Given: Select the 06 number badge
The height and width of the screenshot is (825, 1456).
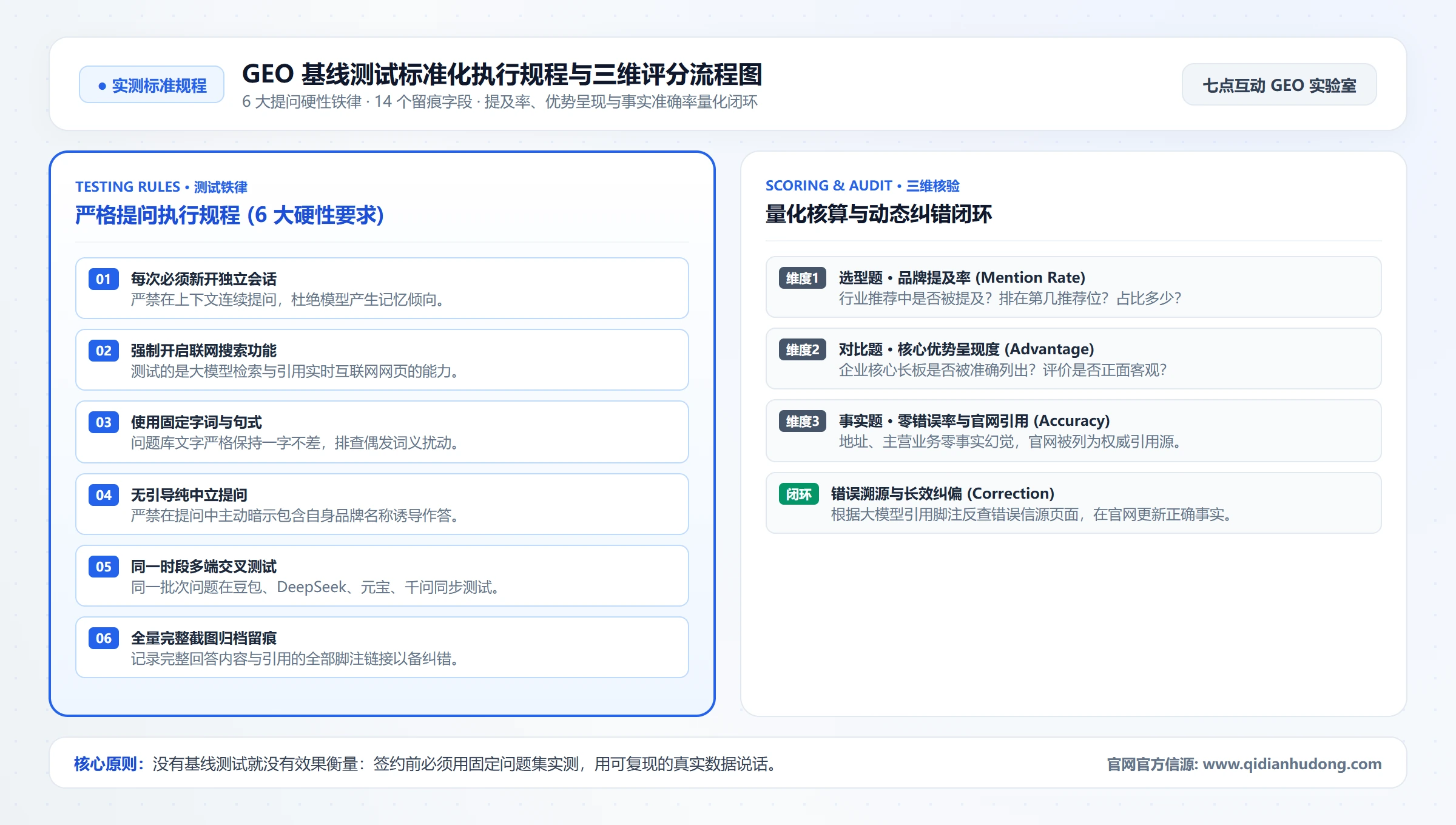Looking at the screenshot, I should tap(103, 638).
